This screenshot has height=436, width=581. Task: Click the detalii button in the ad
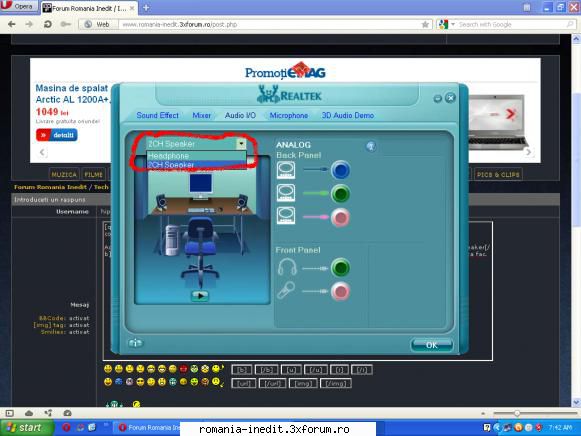(x=57, y=135)
